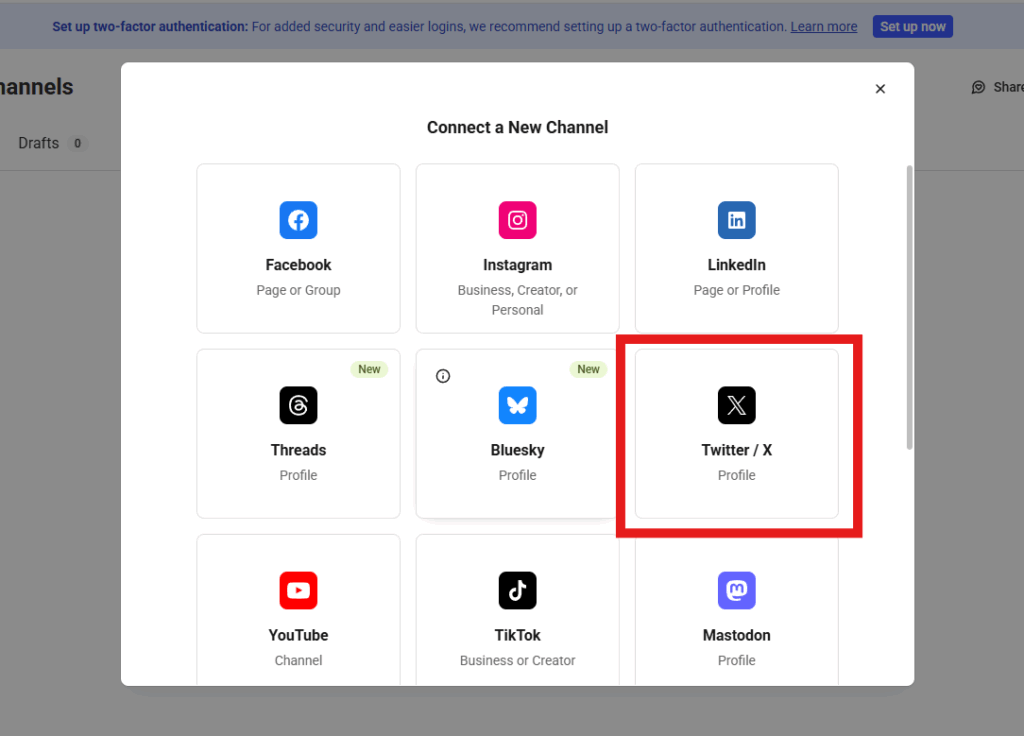Open the info icon on Bluesky card

click(x=443, y=376)
